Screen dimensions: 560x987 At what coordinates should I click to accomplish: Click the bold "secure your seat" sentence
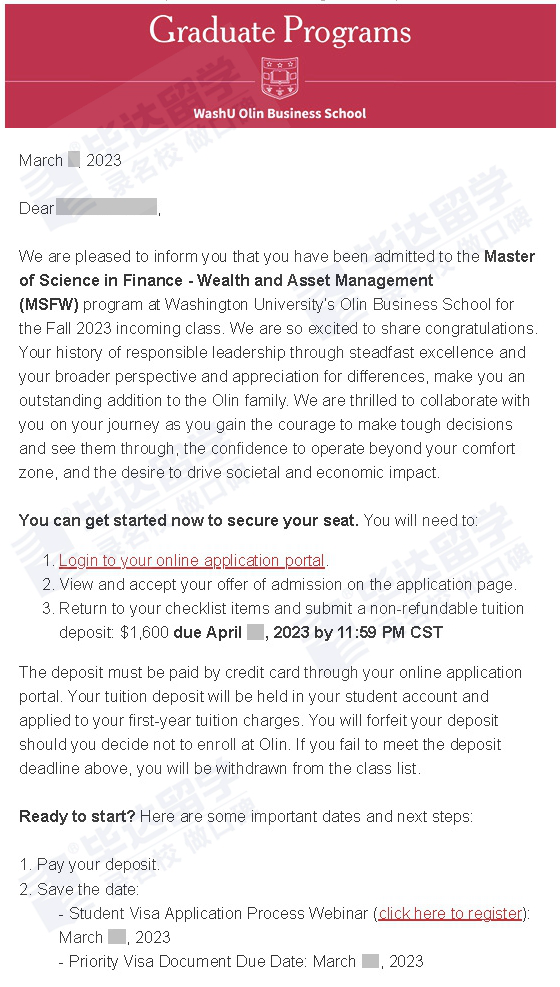(x=189, y=521)
